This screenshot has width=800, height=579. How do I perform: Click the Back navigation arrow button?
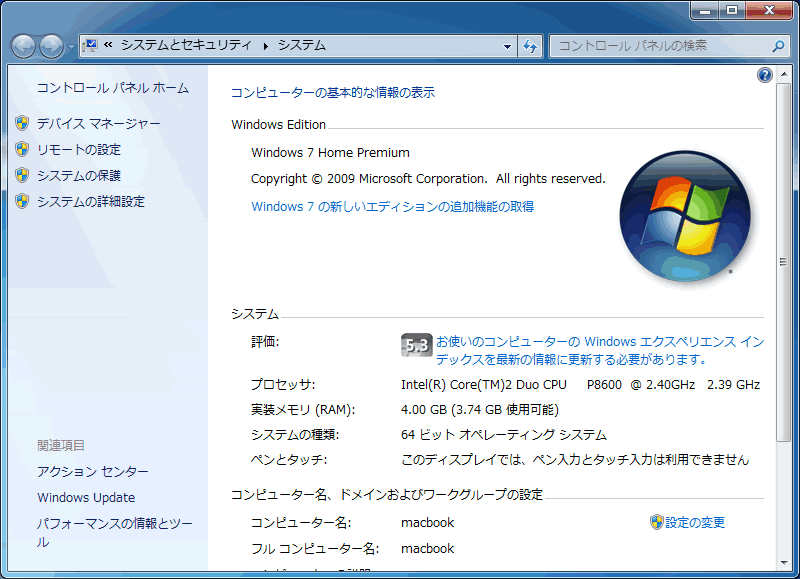click(23, 47)
